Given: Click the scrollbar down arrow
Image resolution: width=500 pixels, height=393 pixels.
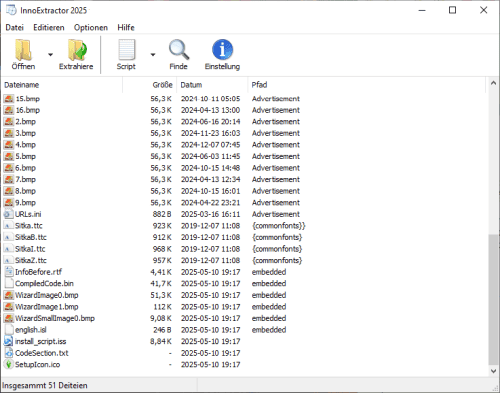Looking at the screenshot, I should point(493,371).
